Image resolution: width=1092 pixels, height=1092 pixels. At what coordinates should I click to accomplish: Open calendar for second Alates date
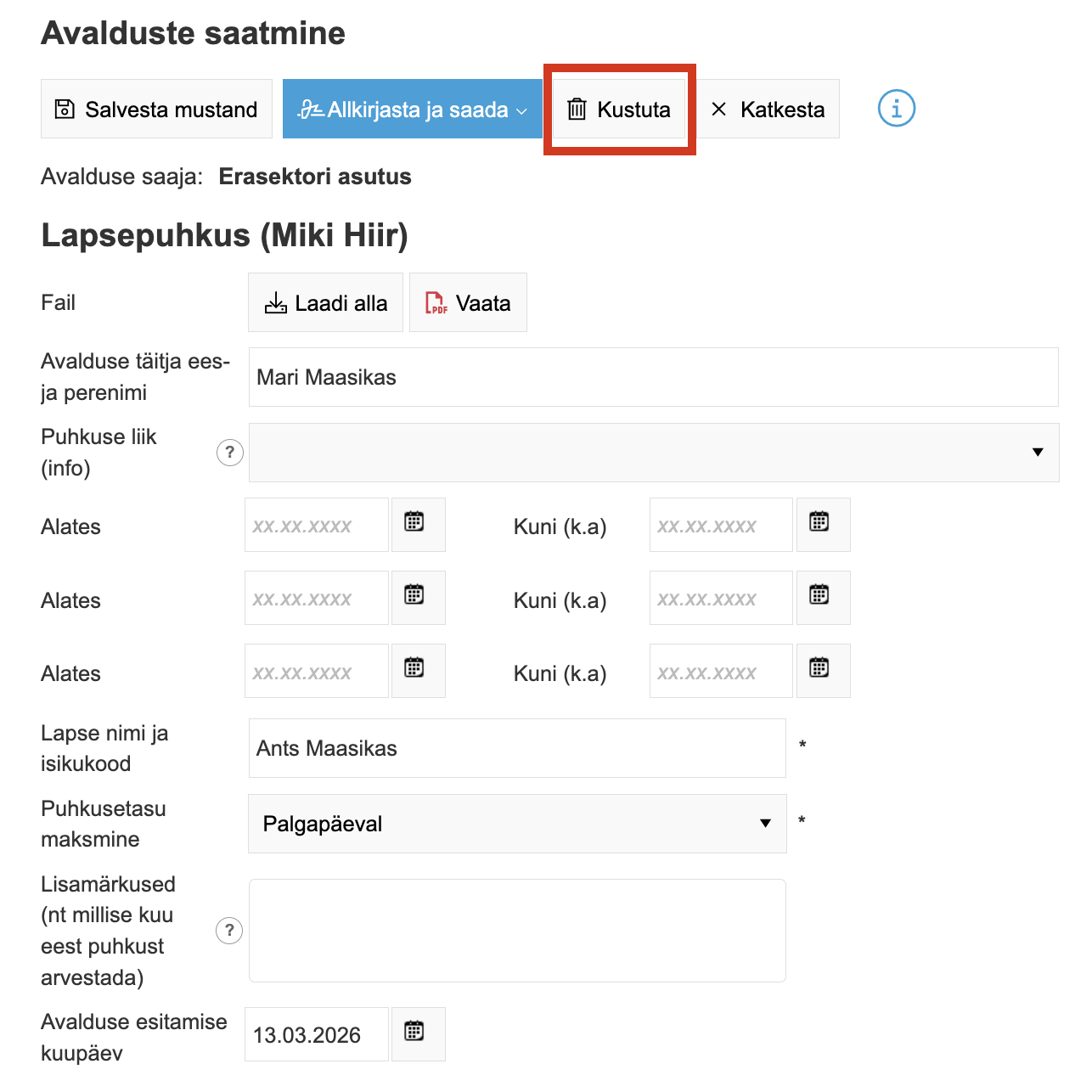(414, 598)
